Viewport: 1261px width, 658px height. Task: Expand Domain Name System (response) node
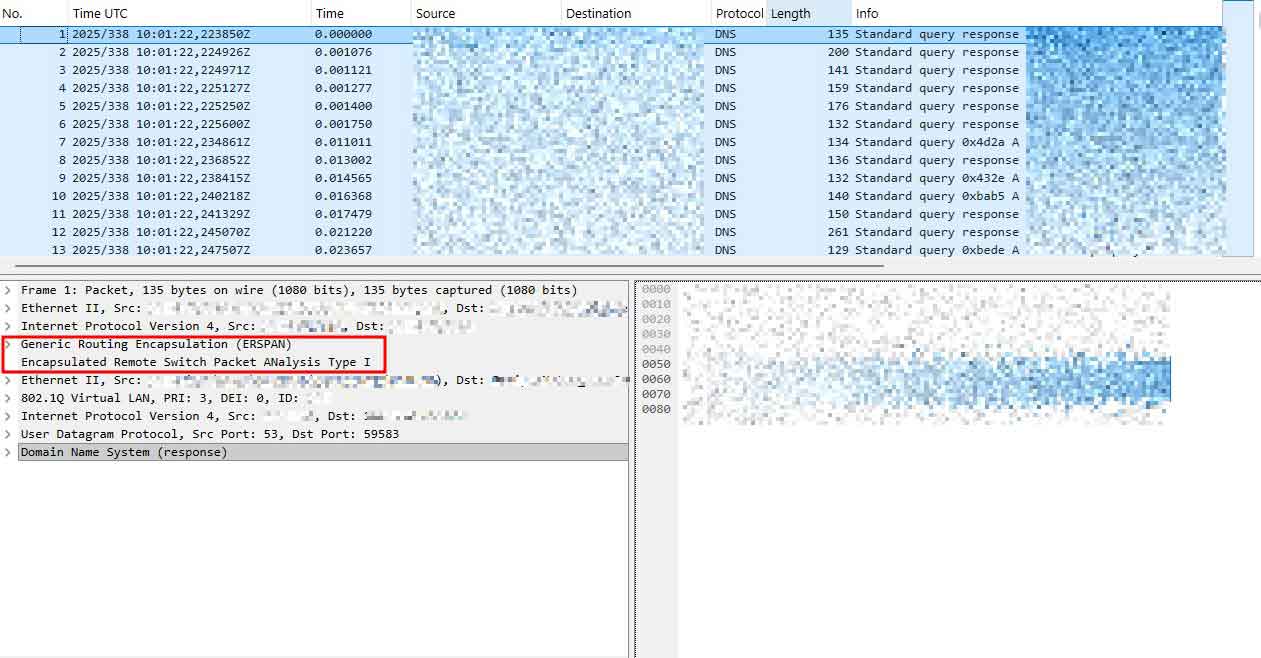[x=8, y=452]
